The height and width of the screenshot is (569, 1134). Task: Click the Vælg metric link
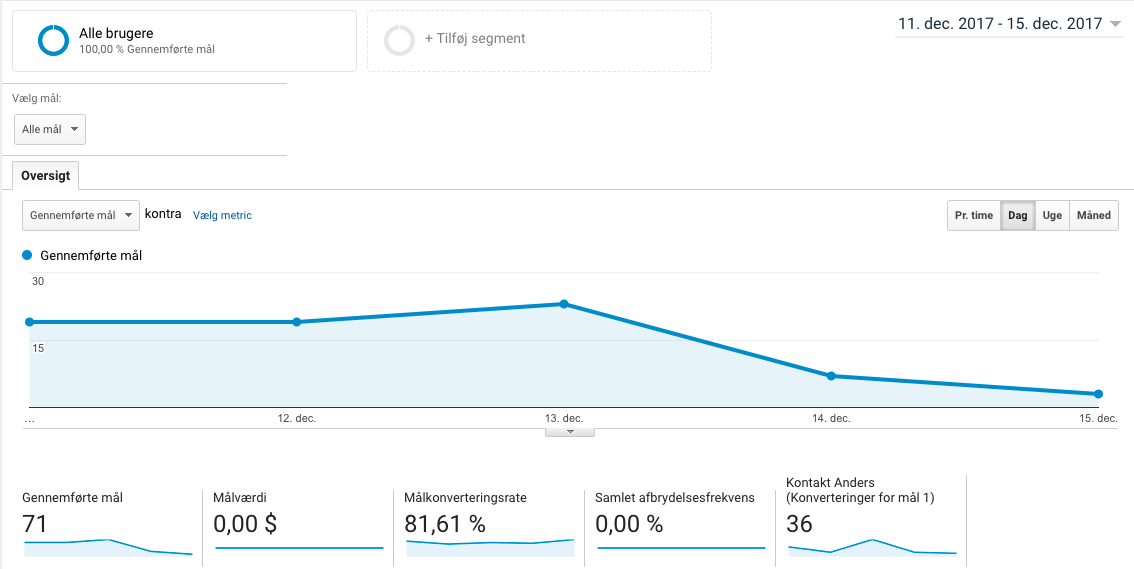point(222,215)
